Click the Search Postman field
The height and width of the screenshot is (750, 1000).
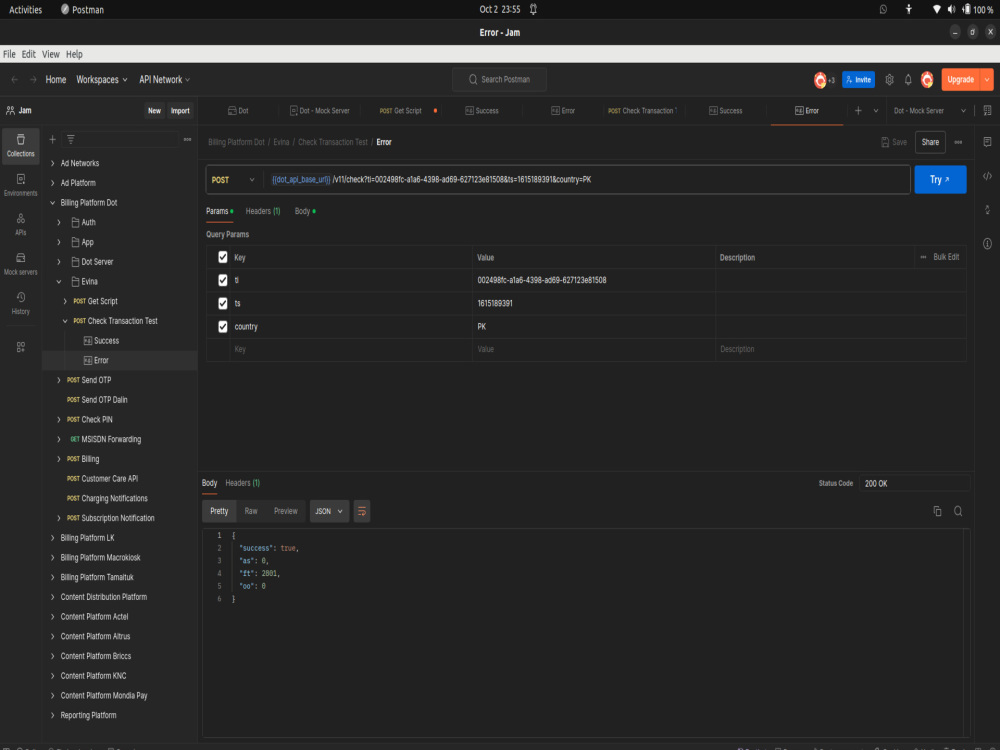(499, 80)
